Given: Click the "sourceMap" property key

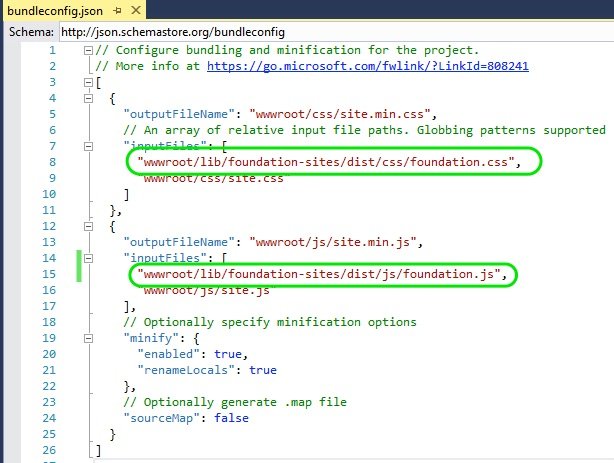Looking at the screenshot, I should point(162,418).
